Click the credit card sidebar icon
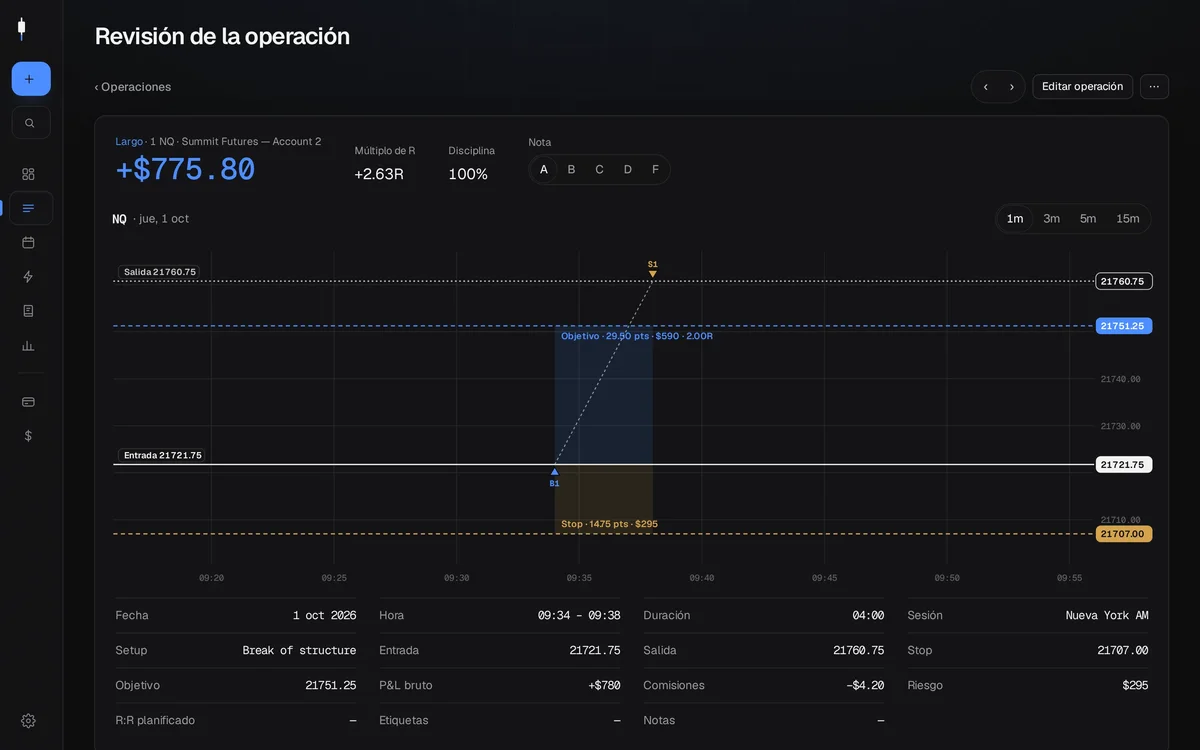 click(x=28, y=402)
